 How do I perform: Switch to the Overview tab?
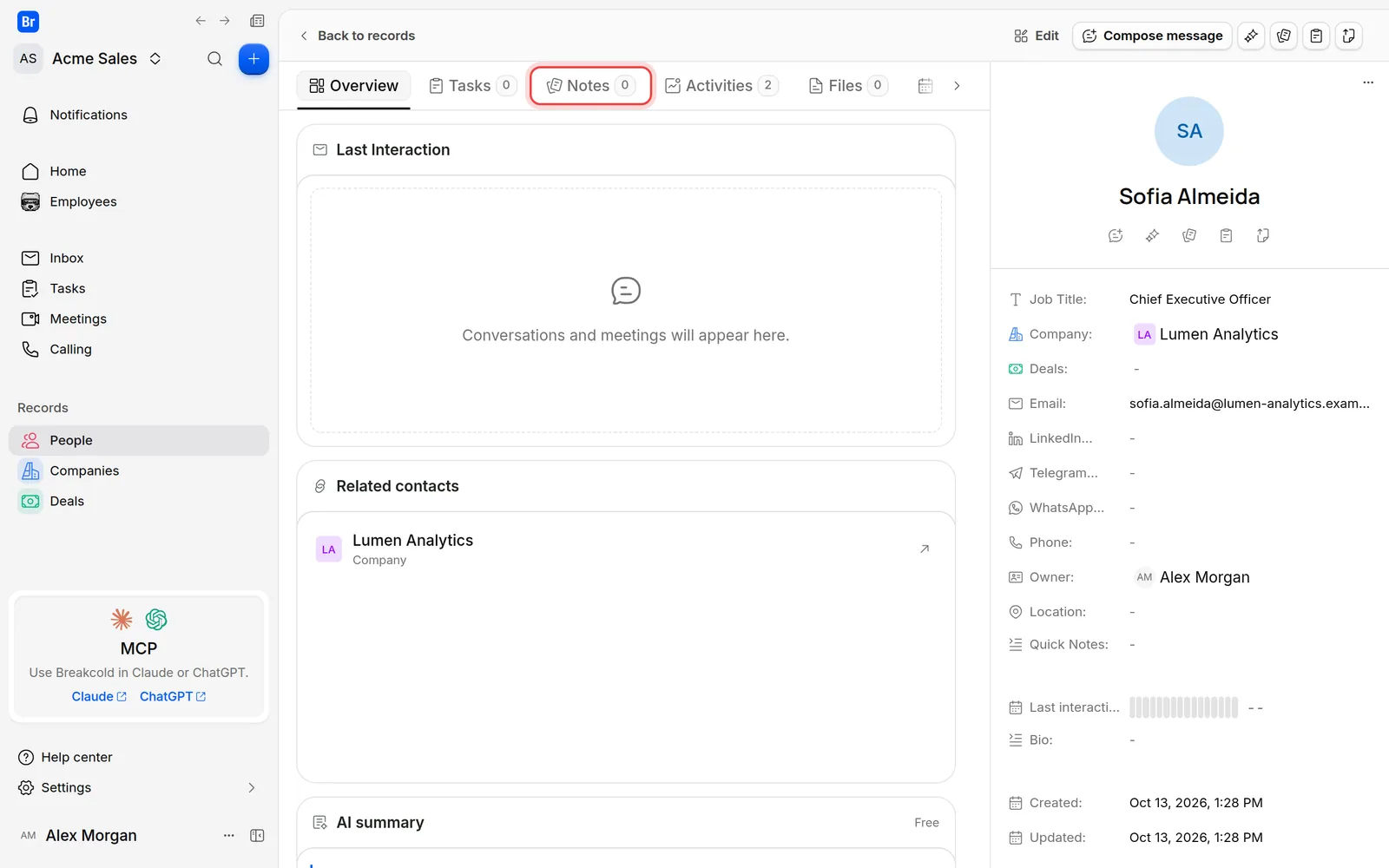pos(353,86)
